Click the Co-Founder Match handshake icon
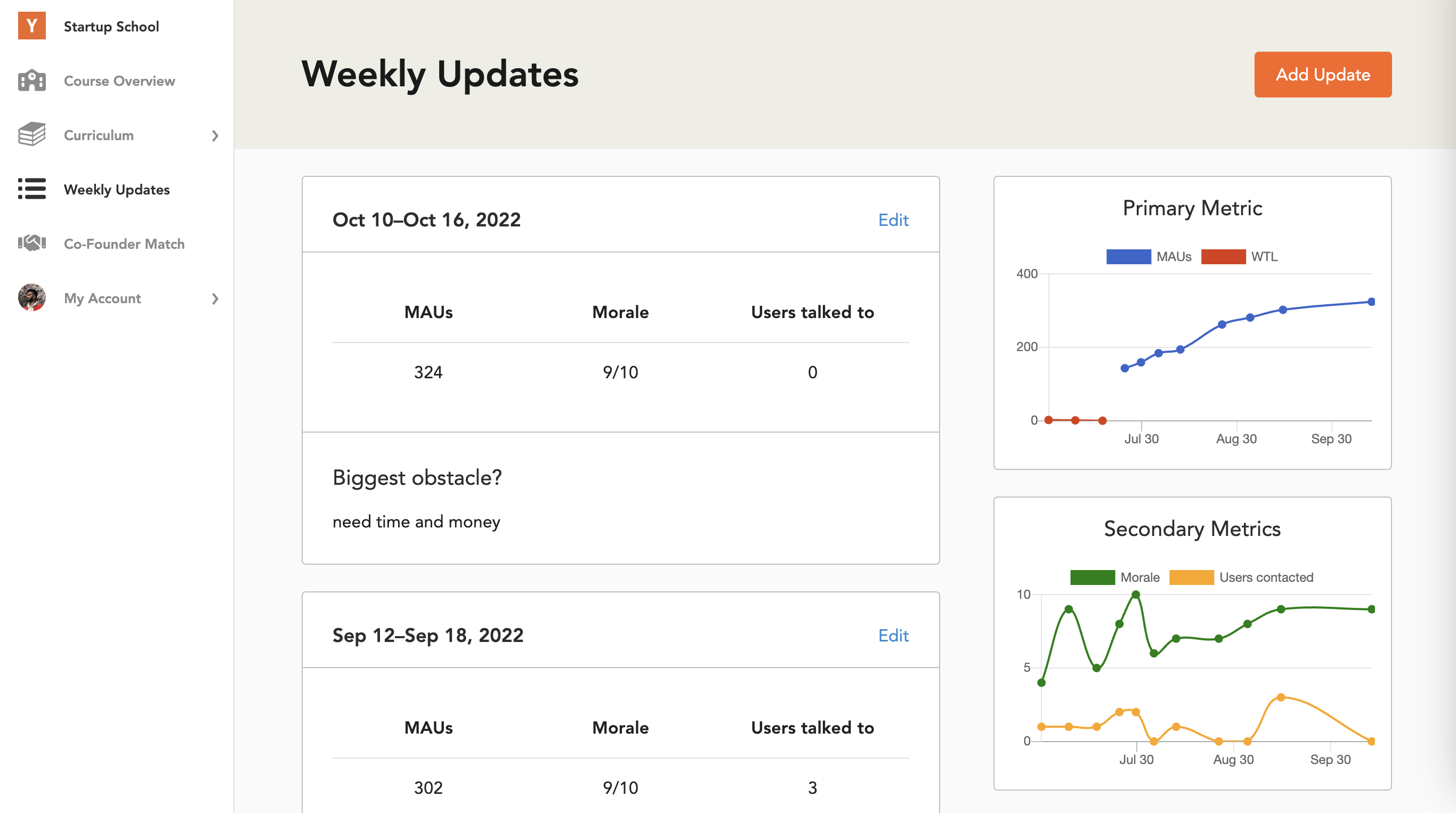The width and height of the screenshot is (1456, 813). click(x=31, y=243)
